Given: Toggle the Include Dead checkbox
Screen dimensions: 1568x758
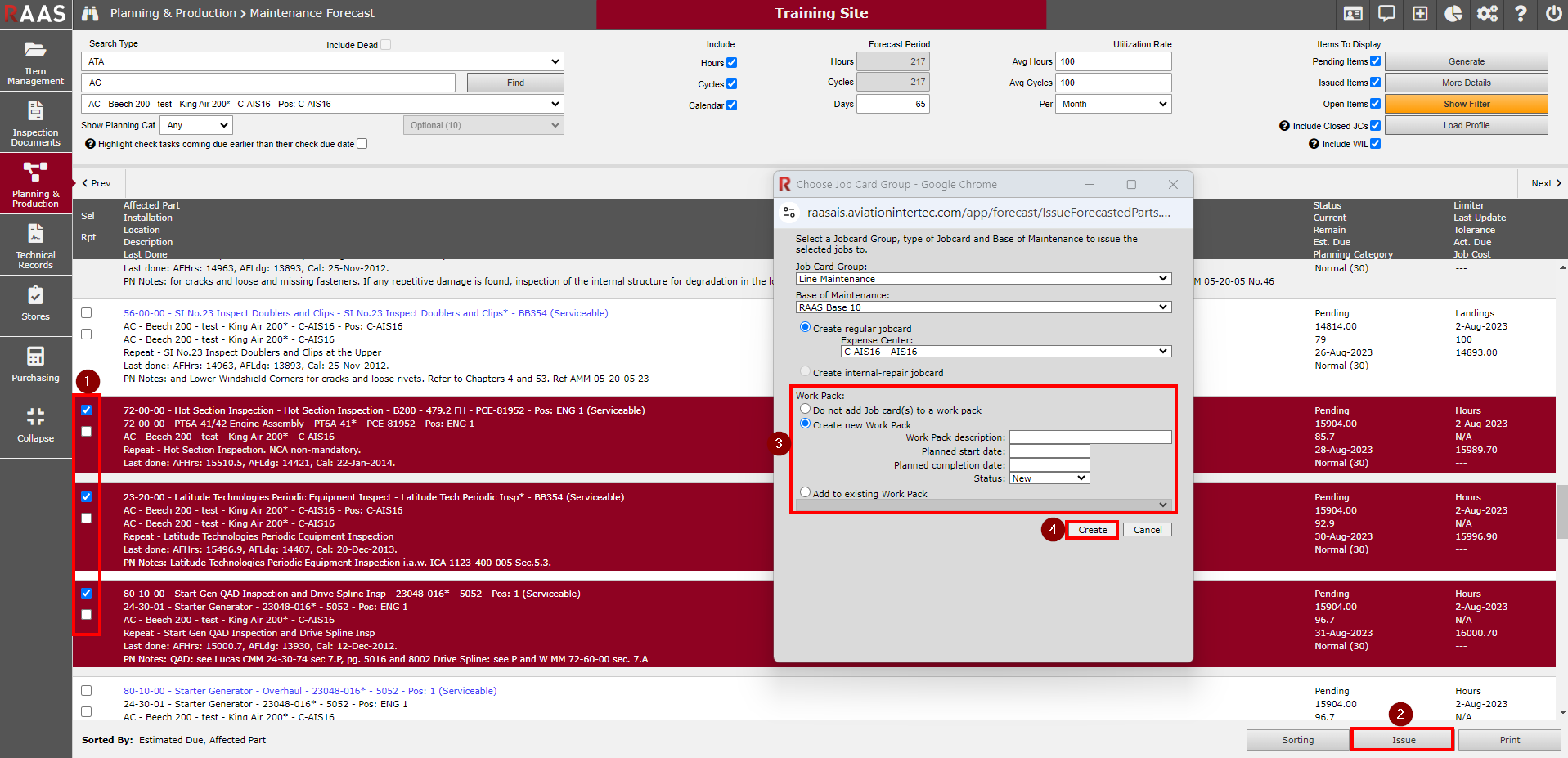Looking at the screenshot, I should point(386,45).
